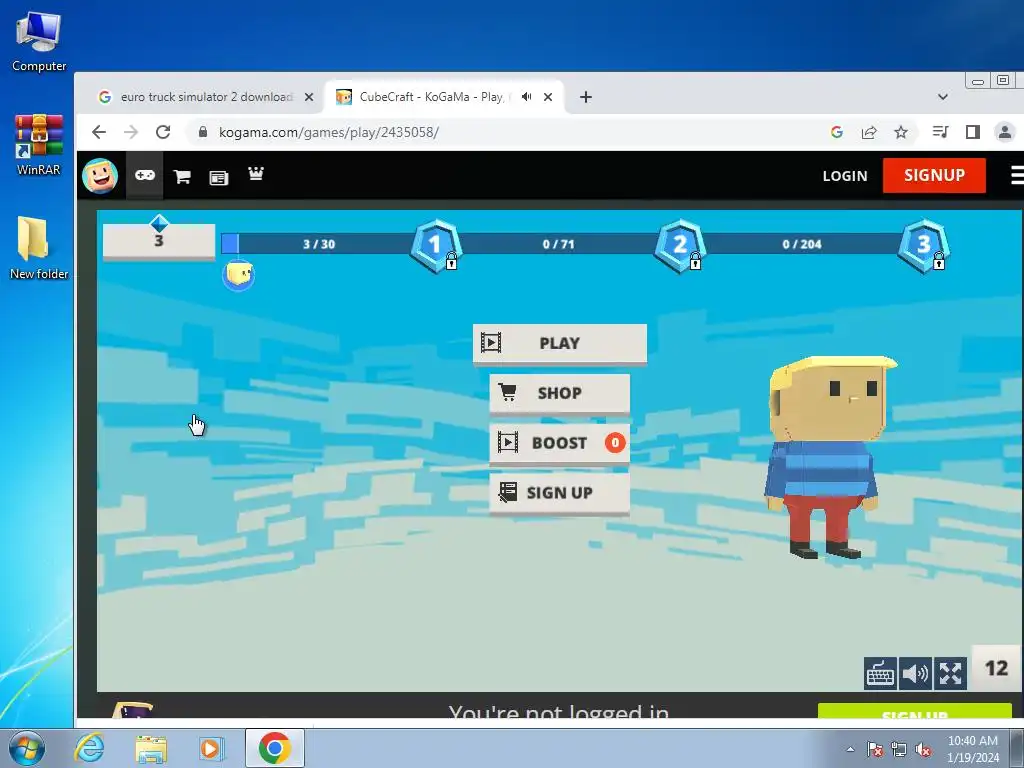Reload the current page
1024x768 pixels.
(163, 133)
